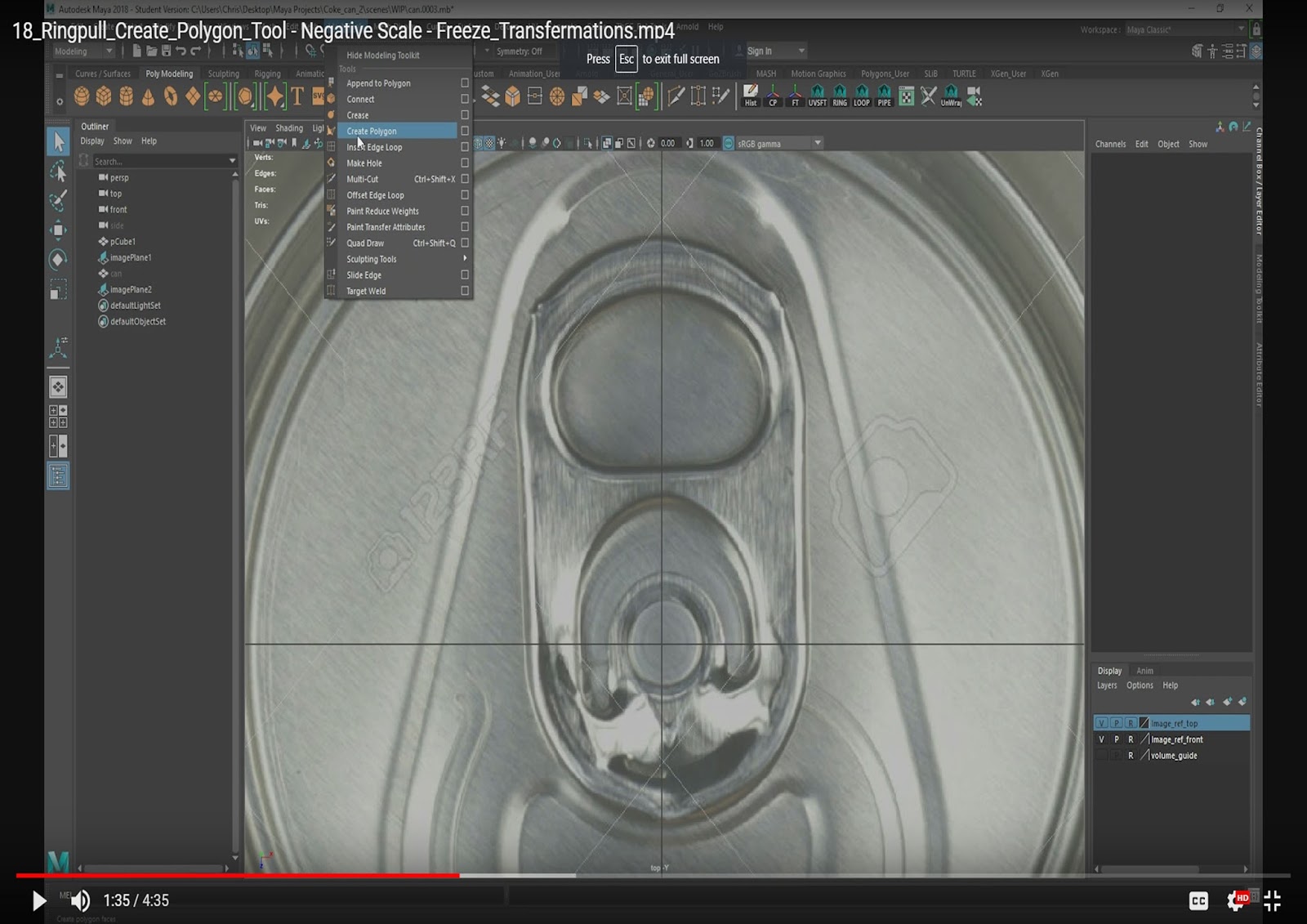Image resolution: width=1307 pixels, height=924 pixels.
Task: Activate the Select tool arrow in the toolbox
Action: (x=58, y=141)
